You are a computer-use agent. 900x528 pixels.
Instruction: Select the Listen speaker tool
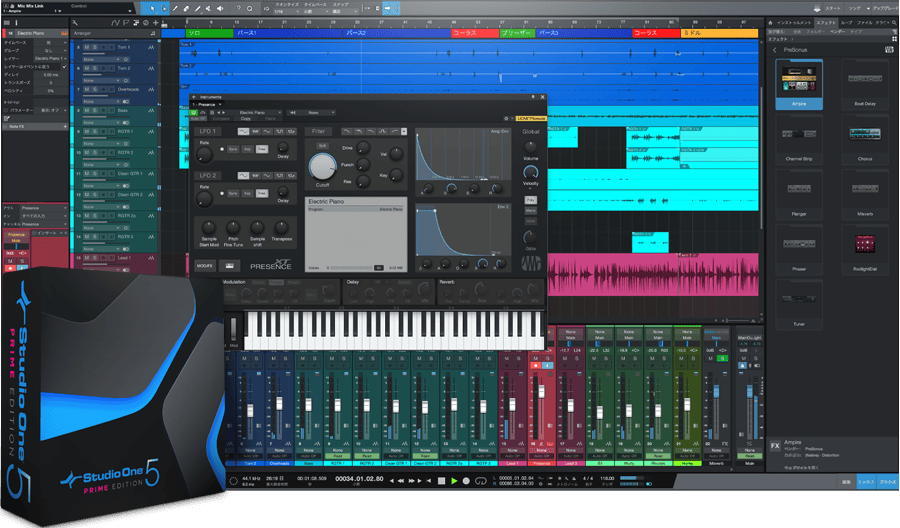click(220, 9)
